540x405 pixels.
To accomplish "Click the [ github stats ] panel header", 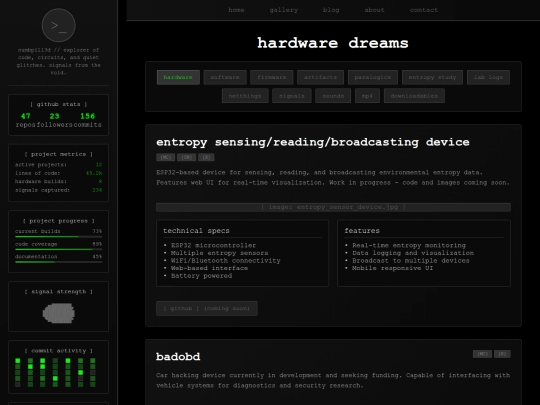I will [59, 104].
